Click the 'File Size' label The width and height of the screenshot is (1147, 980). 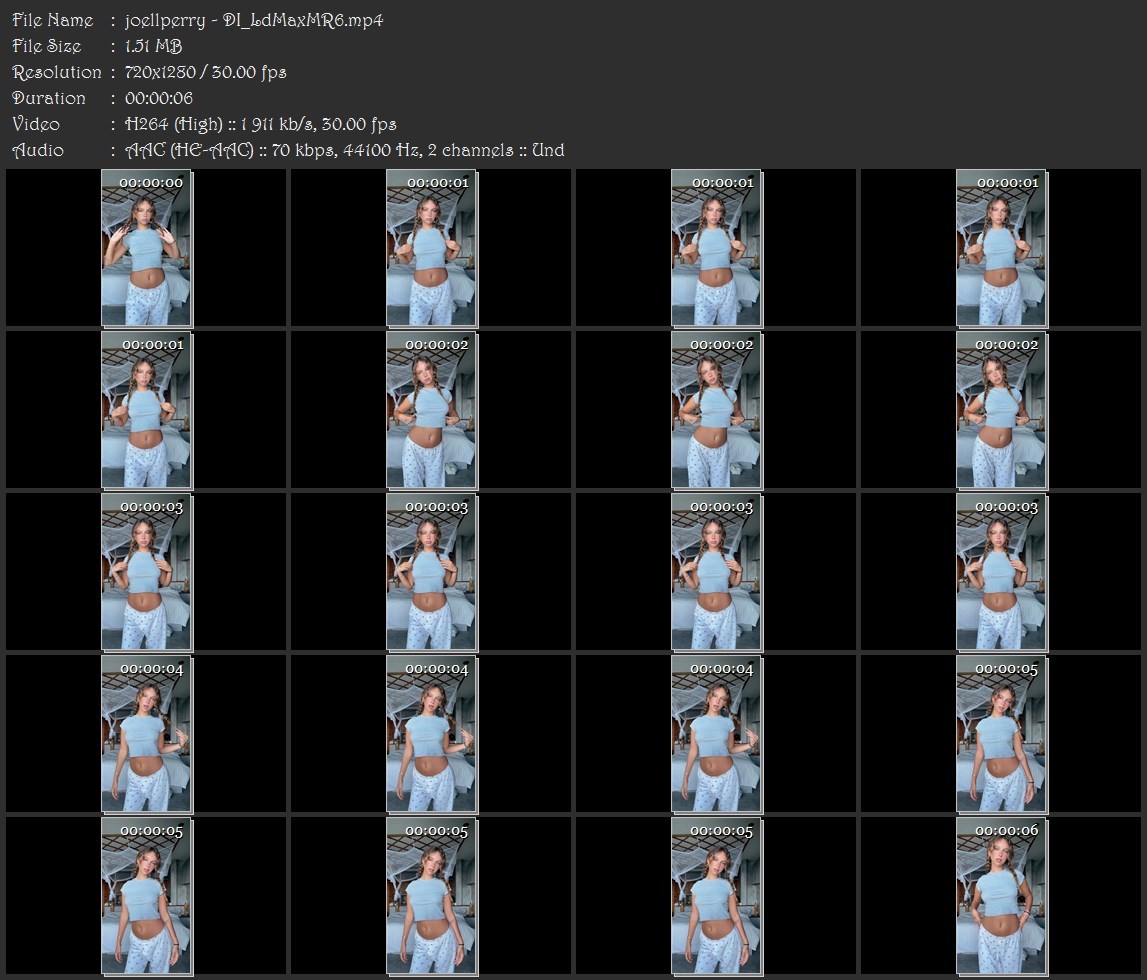point(46,46)
